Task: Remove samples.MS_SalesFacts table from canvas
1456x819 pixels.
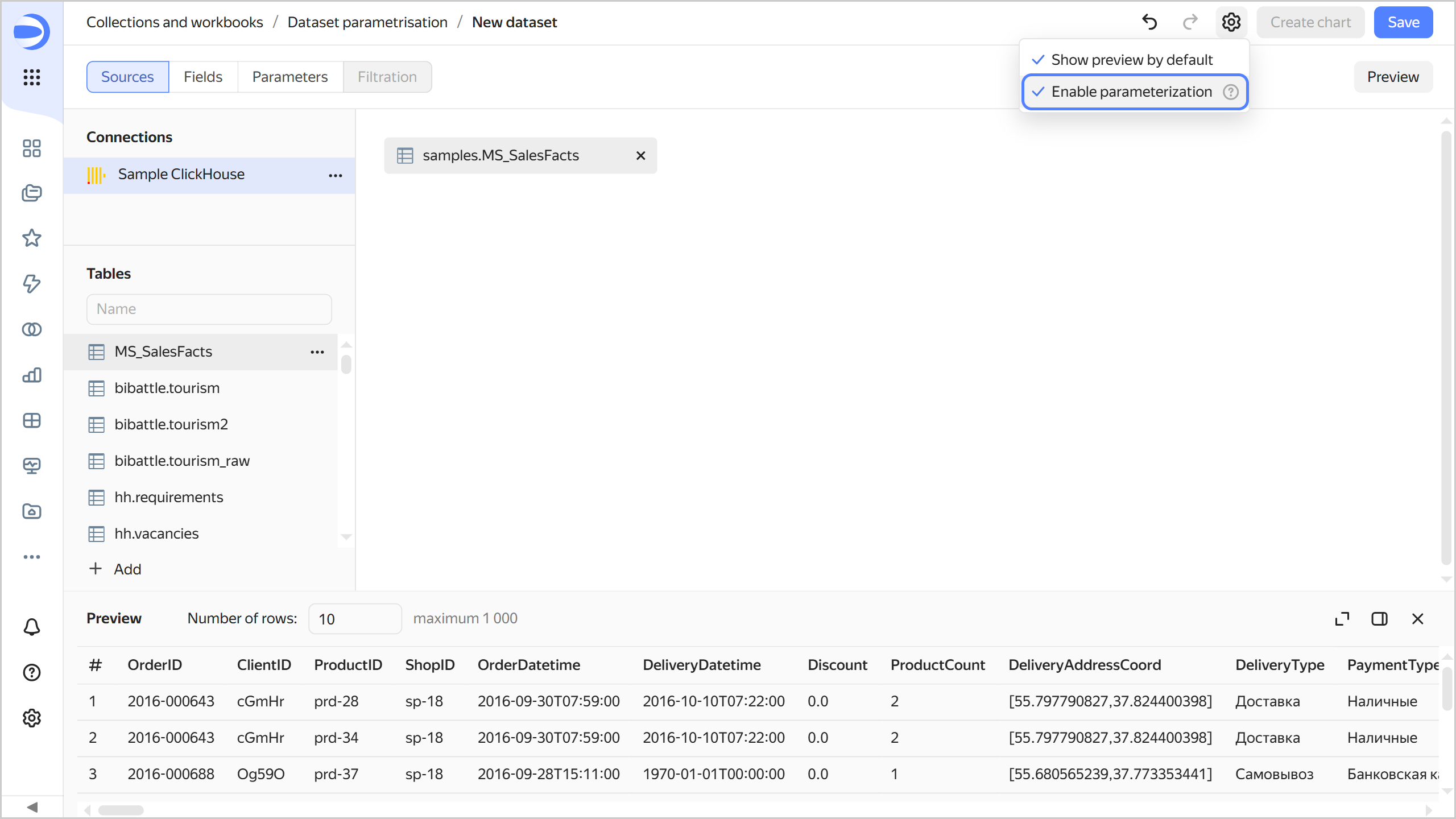Action: pyautogui.click(x=640, y=155)
